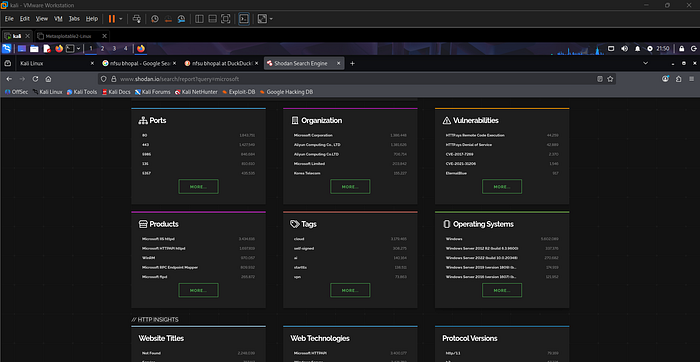Open the Exploit-DB bookmark
Screen dimensions: 700x362
pos(239,92)
